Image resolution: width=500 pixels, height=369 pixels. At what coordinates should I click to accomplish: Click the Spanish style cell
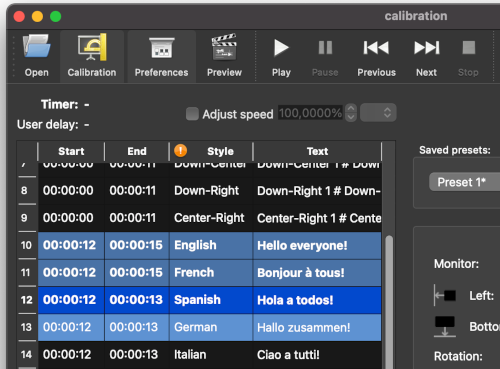pyautogui.click(x=211, y=300)
